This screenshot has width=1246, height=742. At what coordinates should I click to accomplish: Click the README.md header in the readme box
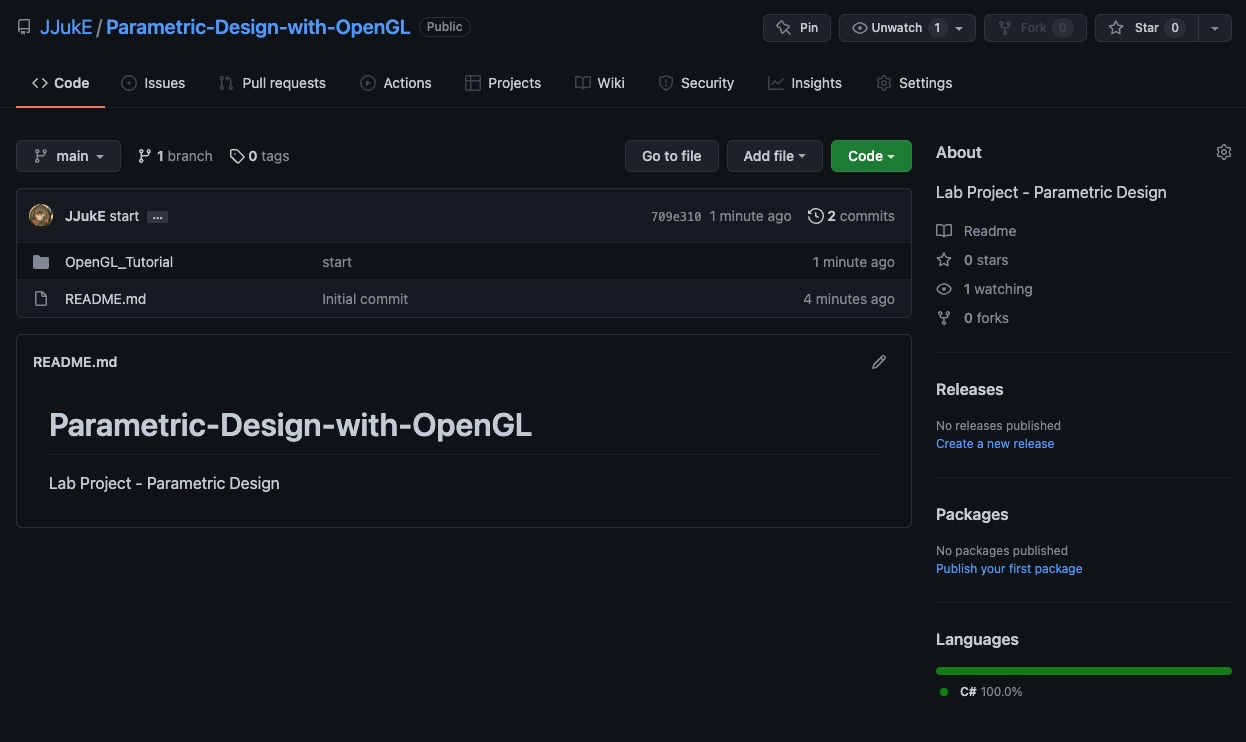[75, 362]
